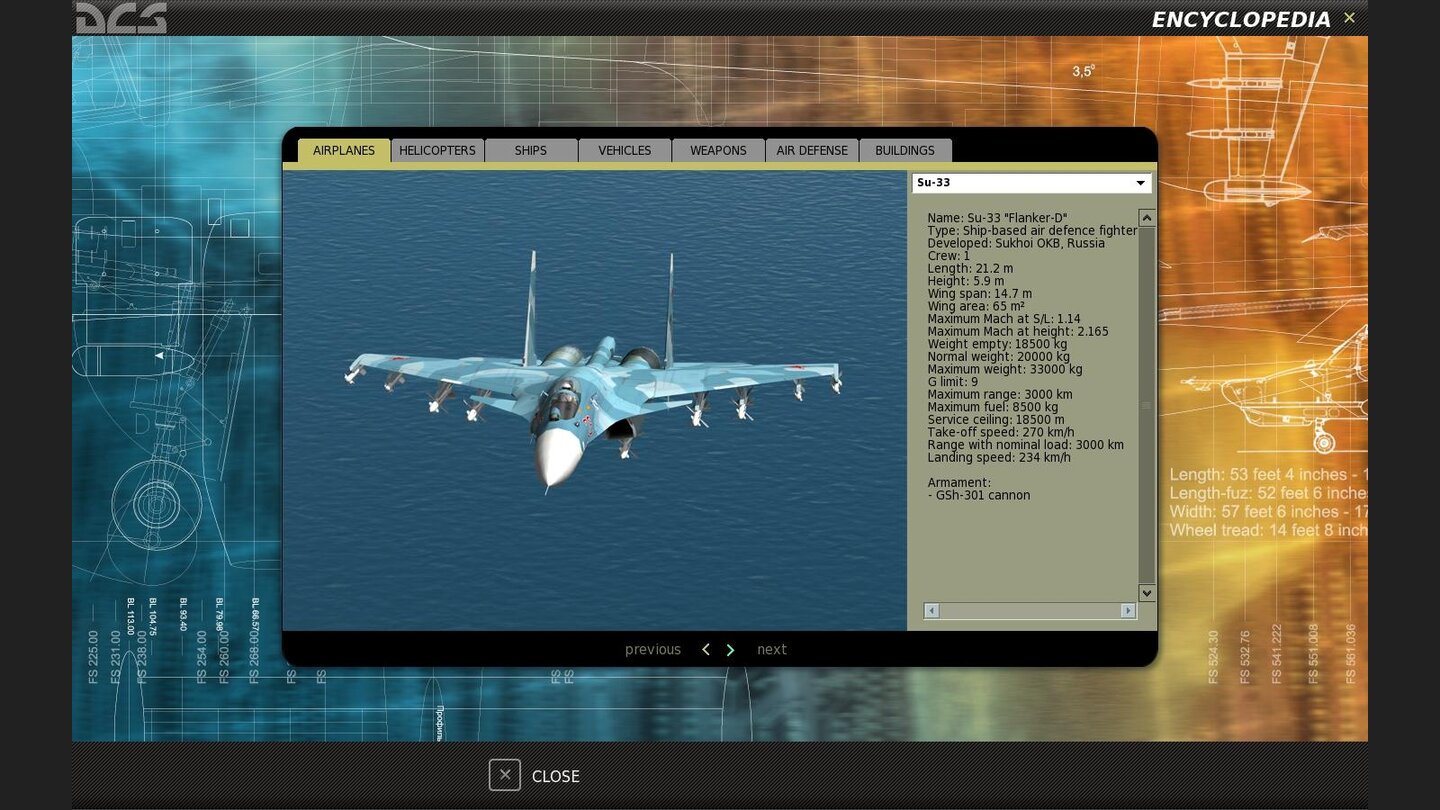Click the 'Length: 21.2 m' line
The height and width of the screenshot is (810, 1440).
(x=970, y=269)
